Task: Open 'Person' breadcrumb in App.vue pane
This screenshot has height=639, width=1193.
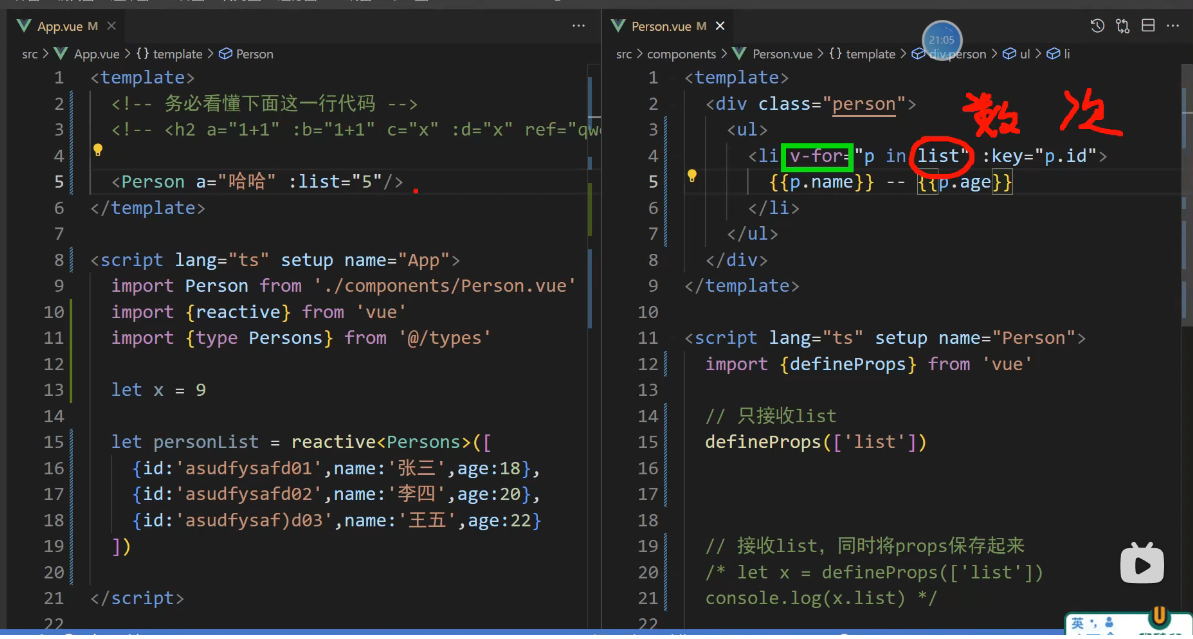Action: 254,54
